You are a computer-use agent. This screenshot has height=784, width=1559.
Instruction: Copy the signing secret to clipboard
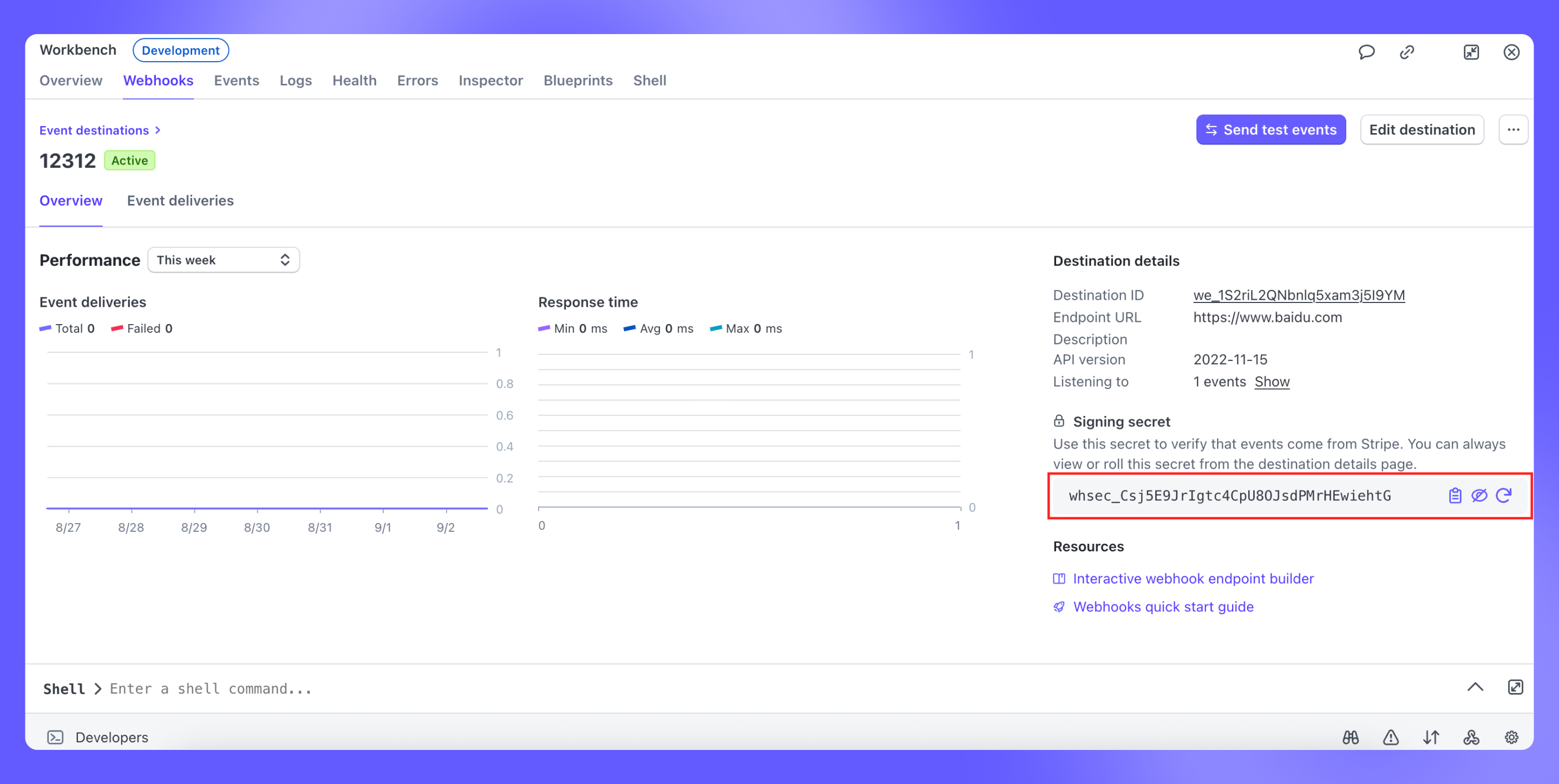[1455, 496]
